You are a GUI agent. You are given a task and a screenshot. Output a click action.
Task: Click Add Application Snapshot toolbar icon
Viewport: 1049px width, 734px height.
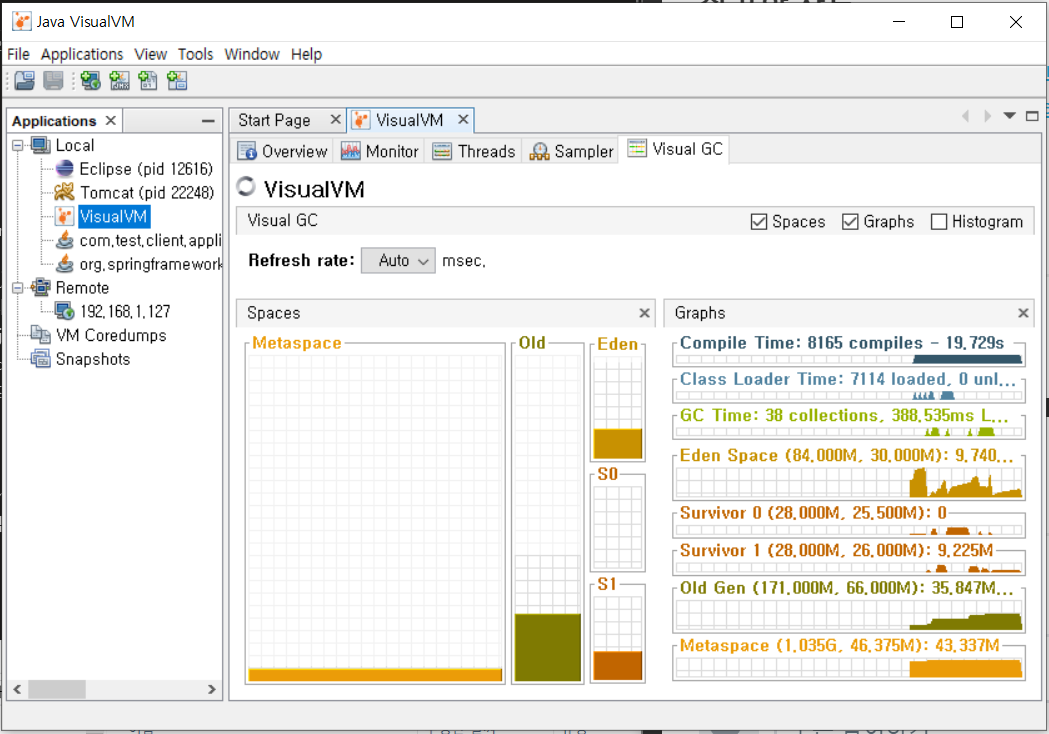pos(177,81)
